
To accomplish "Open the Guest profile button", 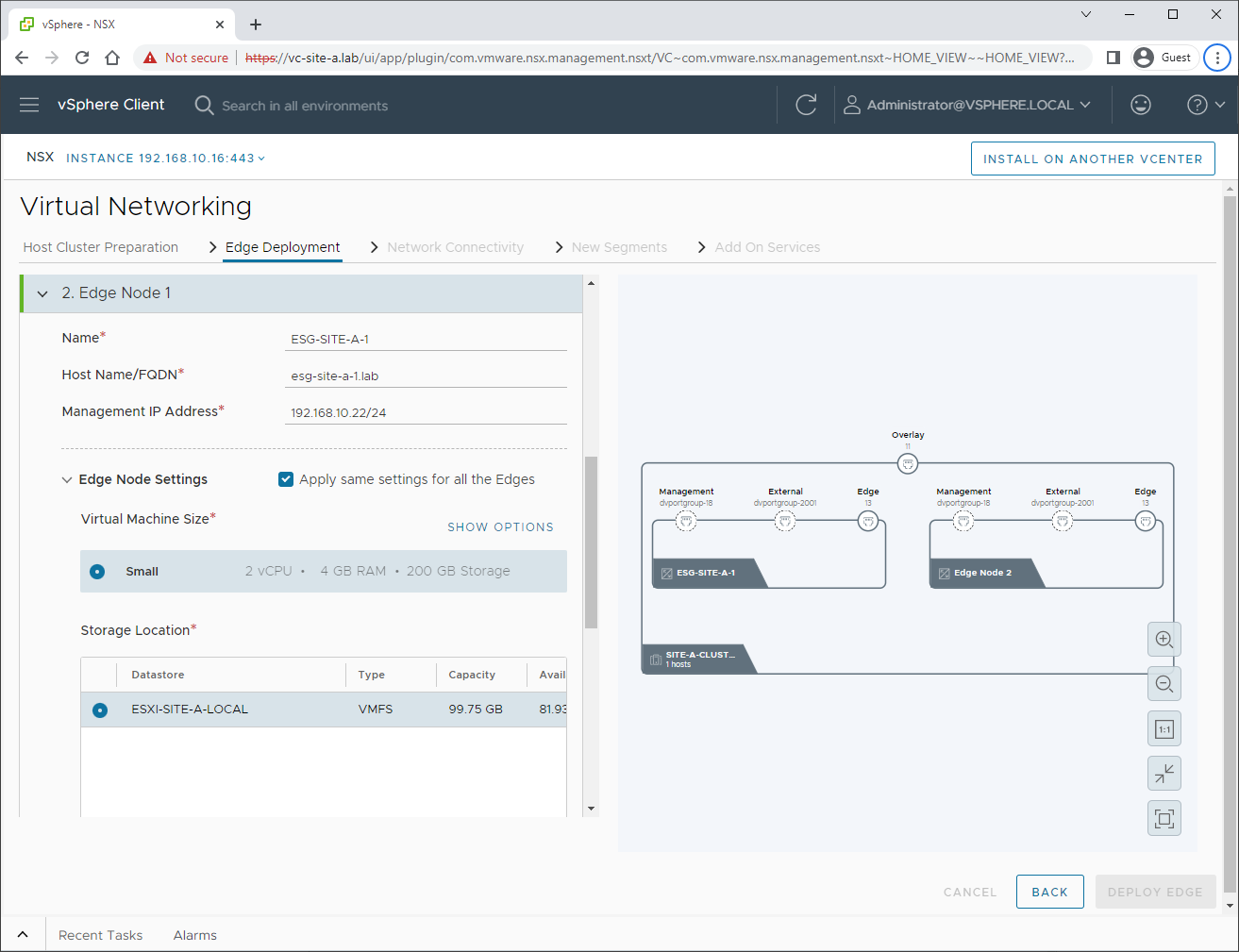I will click(x=1164, y=58).
